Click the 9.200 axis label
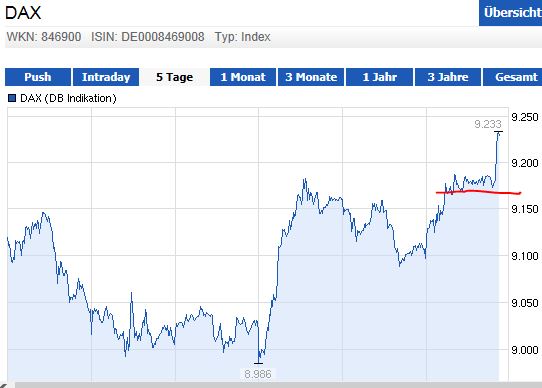 point(525,163)
